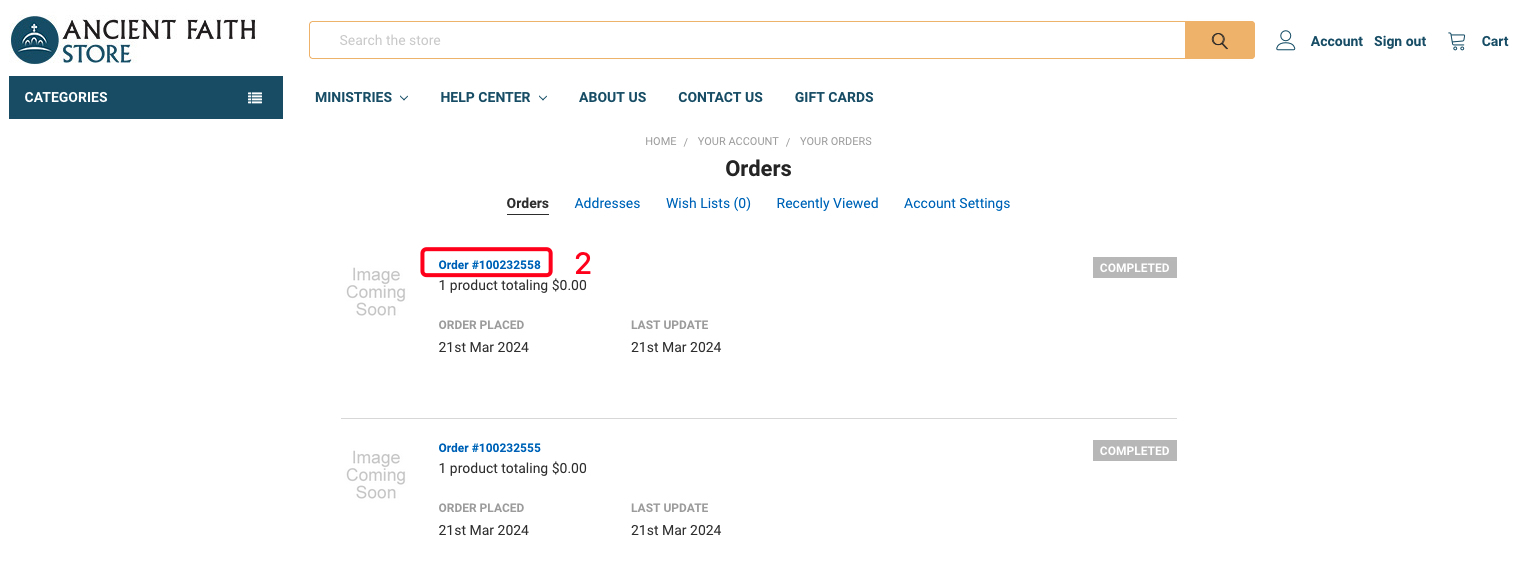Switch to the Addresses tab

pyautogui.click(x=607, y=203)
